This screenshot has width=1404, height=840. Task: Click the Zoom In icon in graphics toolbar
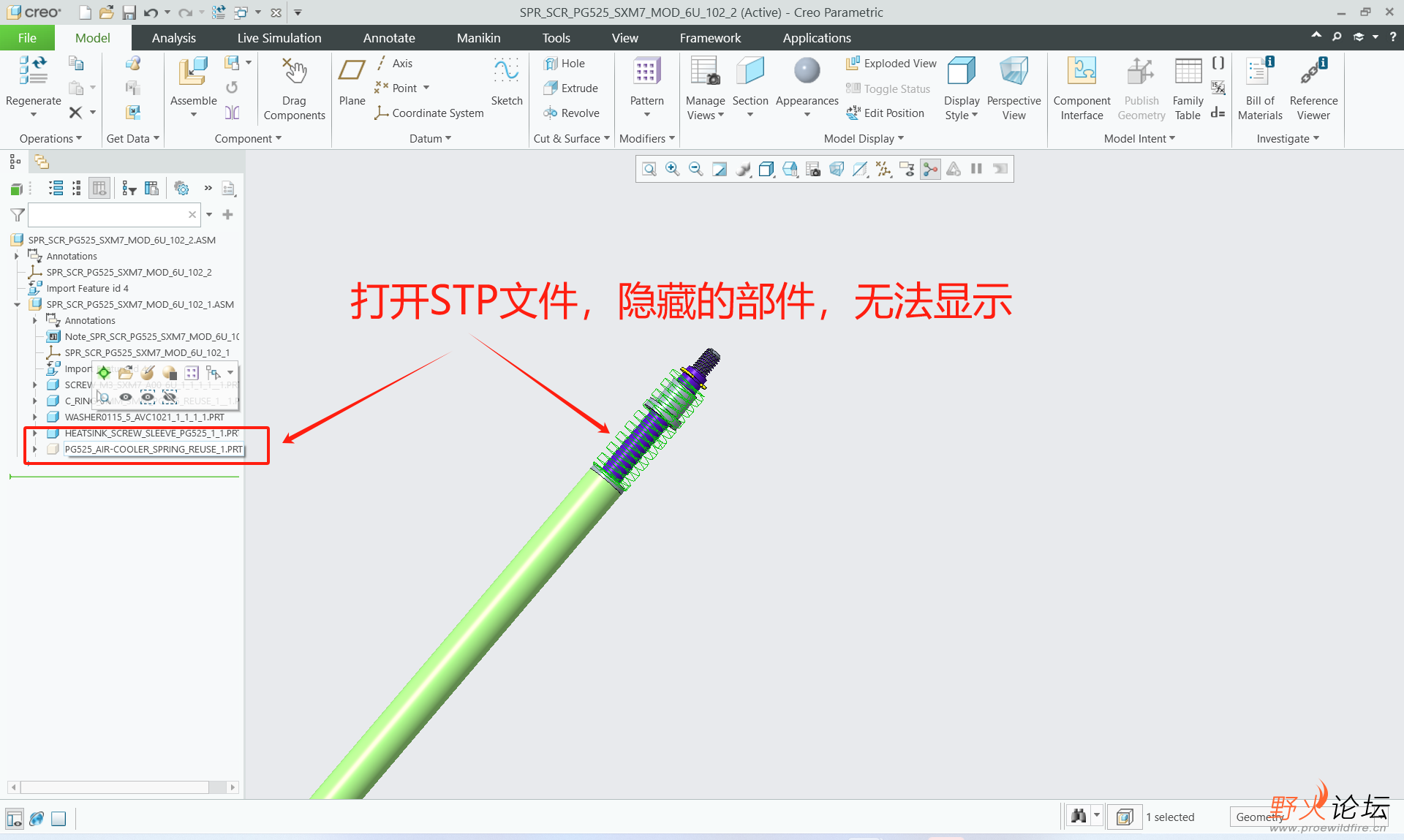tap(672, 170)
